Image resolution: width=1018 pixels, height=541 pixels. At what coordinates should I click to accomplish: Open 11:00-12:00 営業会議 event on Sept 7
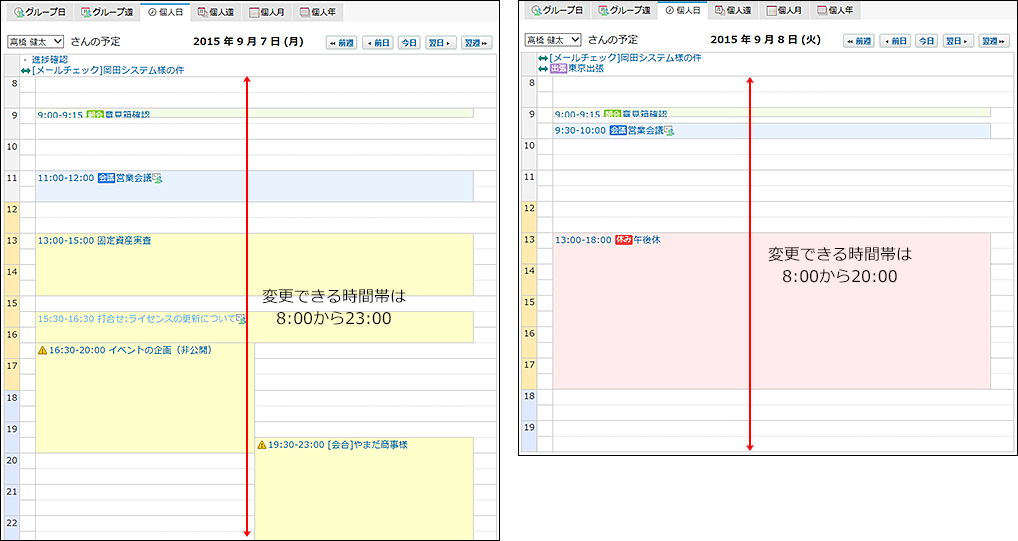(254, 186)
